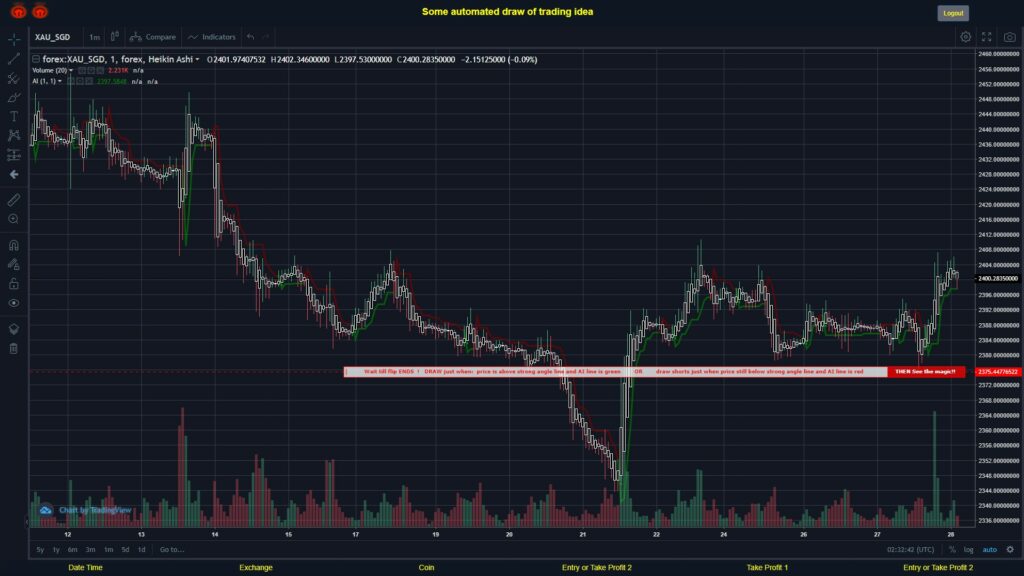This screenshot has width=1024, height=576.
Task: Open the pattern drawing tools
Action: click(14, 136)
